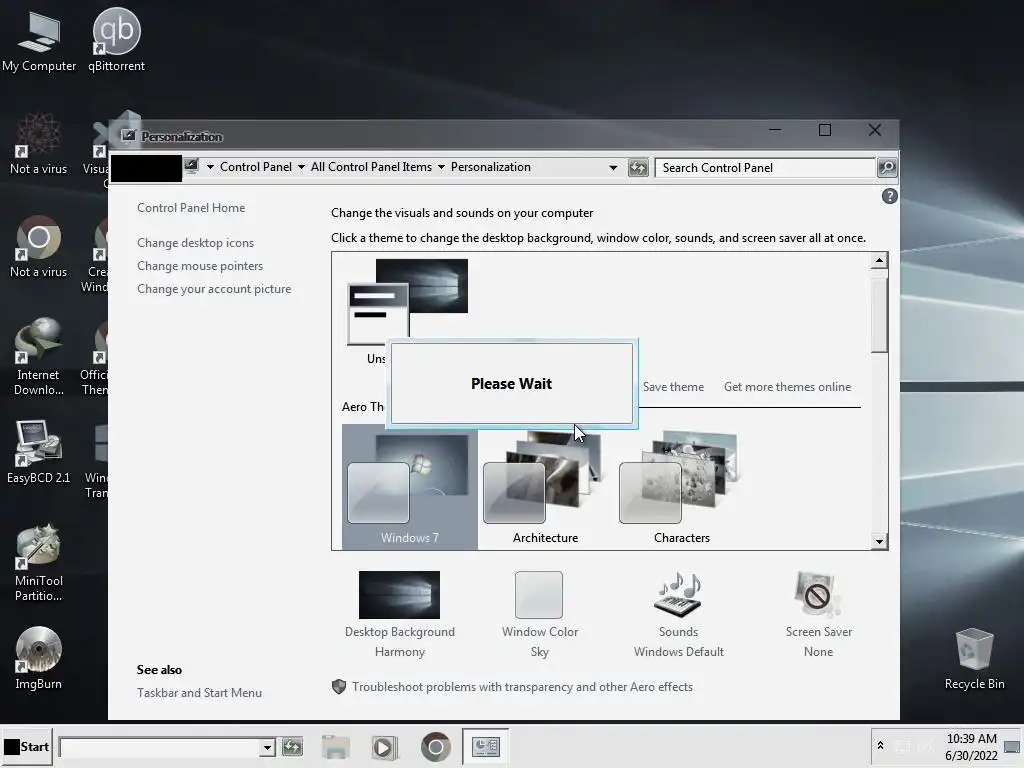Select the Architecture theme
The width and height of the screenshot is (1024, 768).
[545, 487]
